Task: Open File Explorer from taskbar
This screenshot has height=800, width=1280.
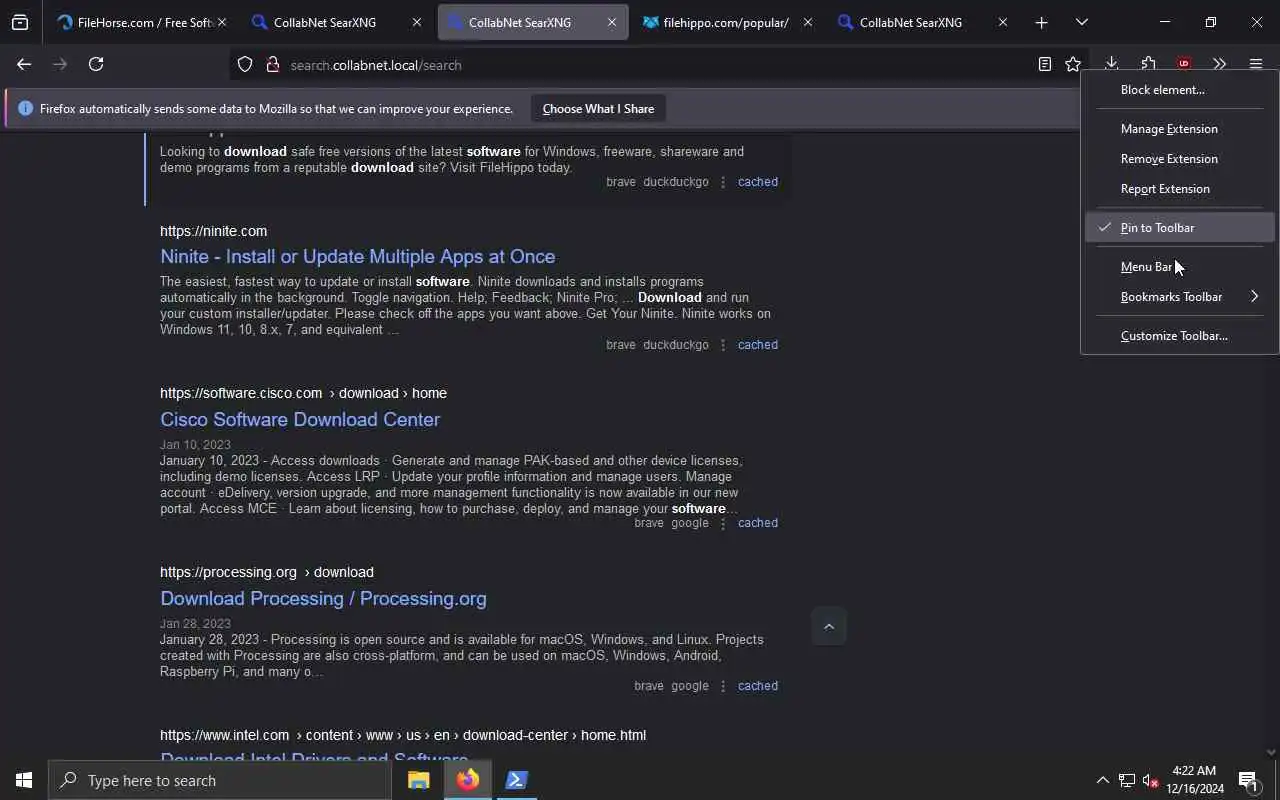Action: (418, 780)
